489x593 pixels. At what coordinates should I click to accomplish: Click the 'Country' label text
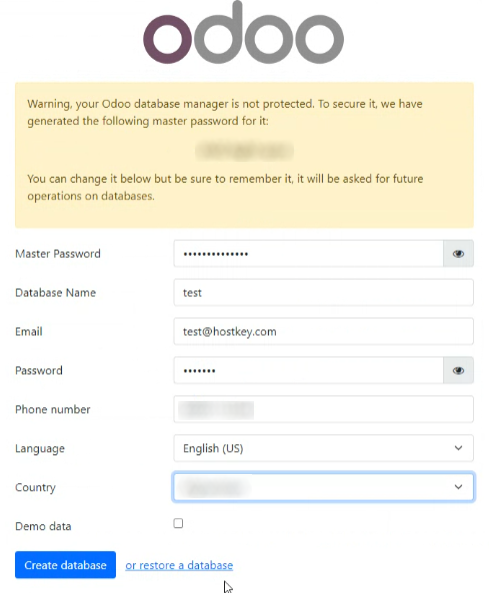coord(36,487)
